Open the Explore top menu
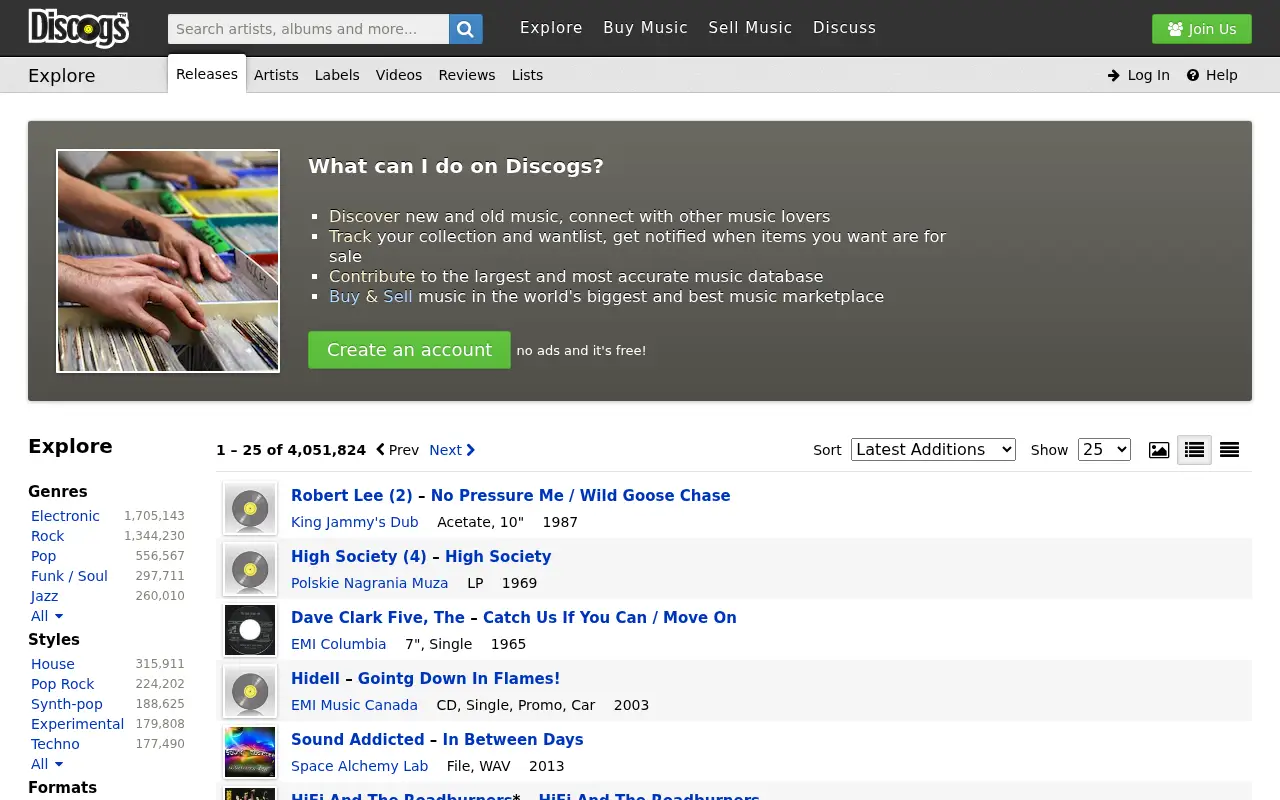The image size is (1280, 800). 551,28
